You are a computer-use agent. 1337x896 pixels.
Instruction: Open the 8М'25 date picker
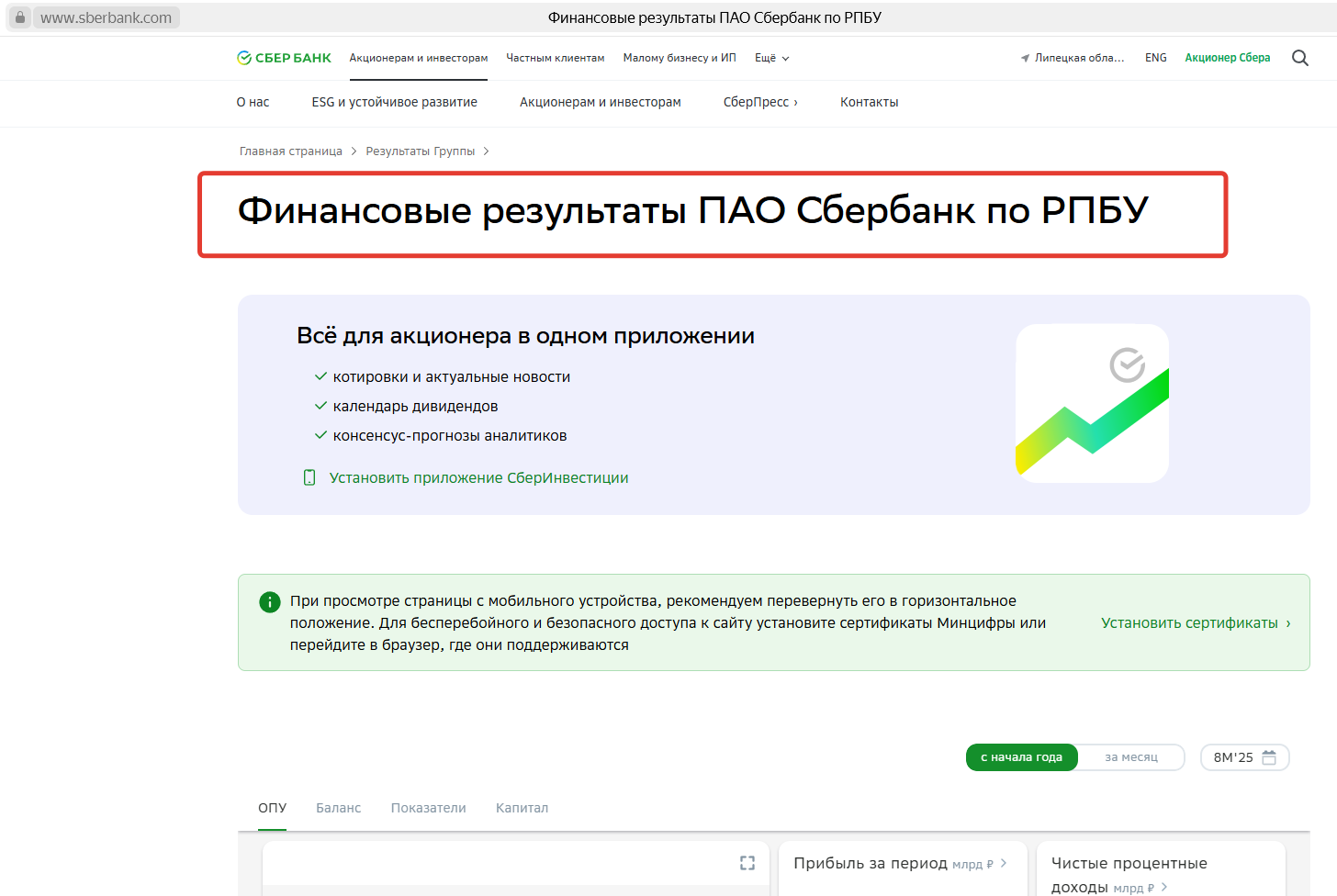[1245, 757]
